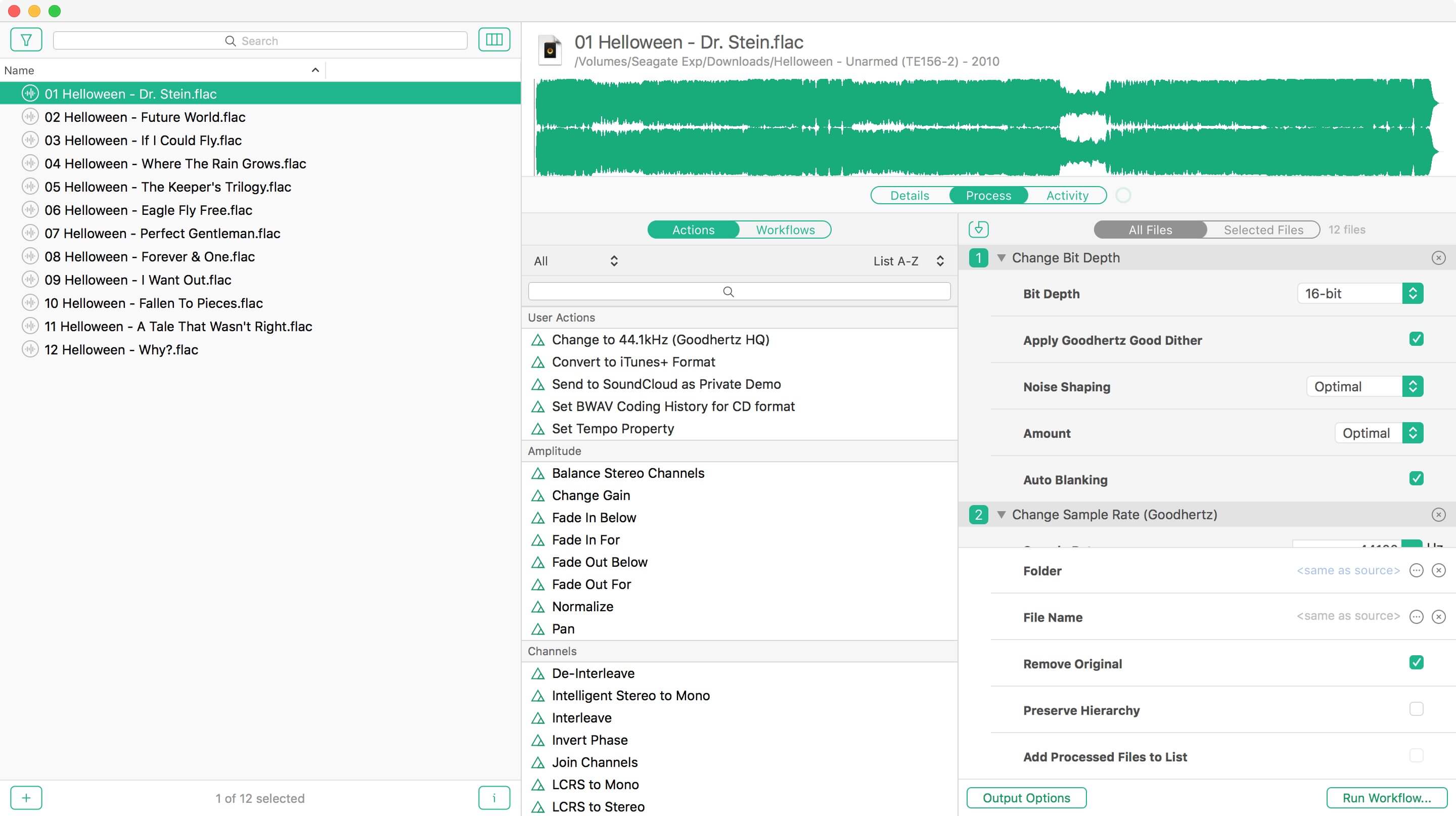Enable Add Processed Files to List
This screenshot has height=816, width=1456.
[1416, 755]
